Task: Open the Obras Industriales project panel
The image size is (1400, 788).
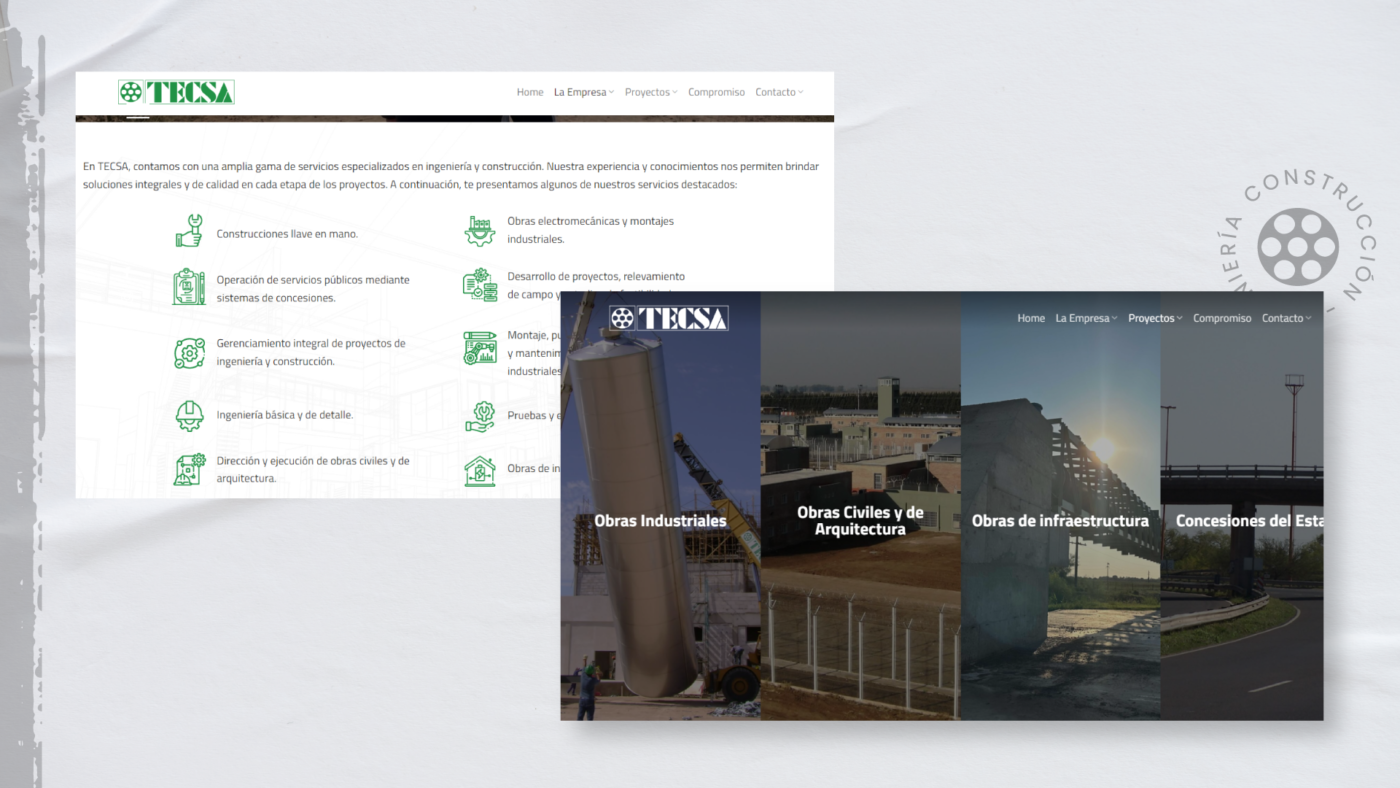Action: 660,520
